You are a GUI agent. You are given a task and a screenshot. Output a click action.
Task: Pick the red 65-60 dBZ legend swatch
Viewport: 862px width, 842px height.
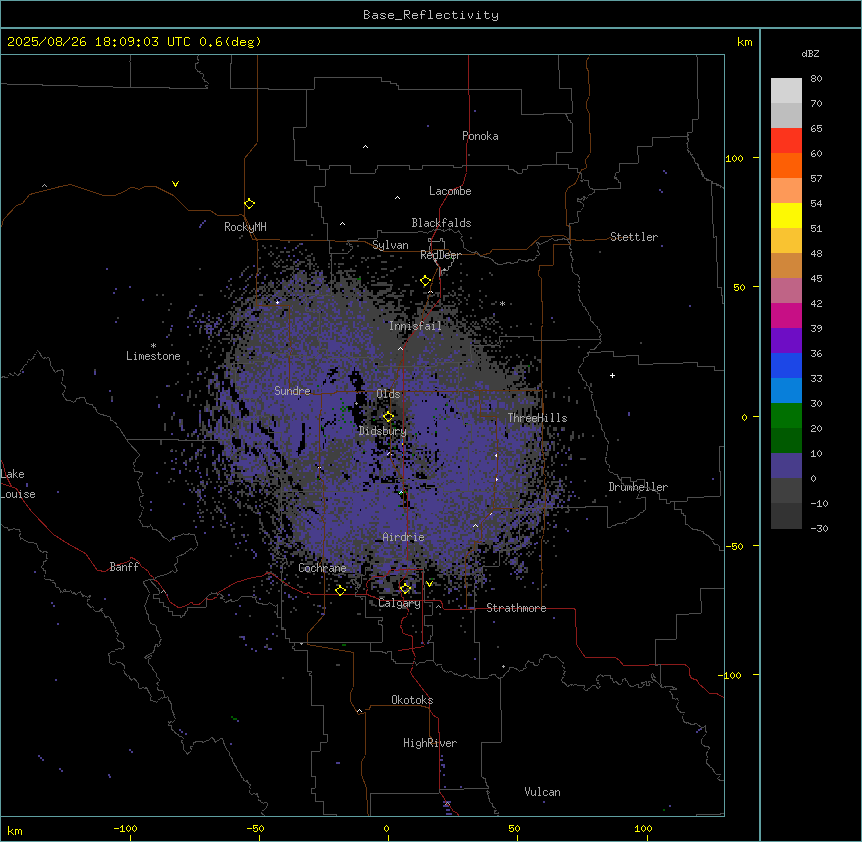pyautogui.click(x=786, y=141)
